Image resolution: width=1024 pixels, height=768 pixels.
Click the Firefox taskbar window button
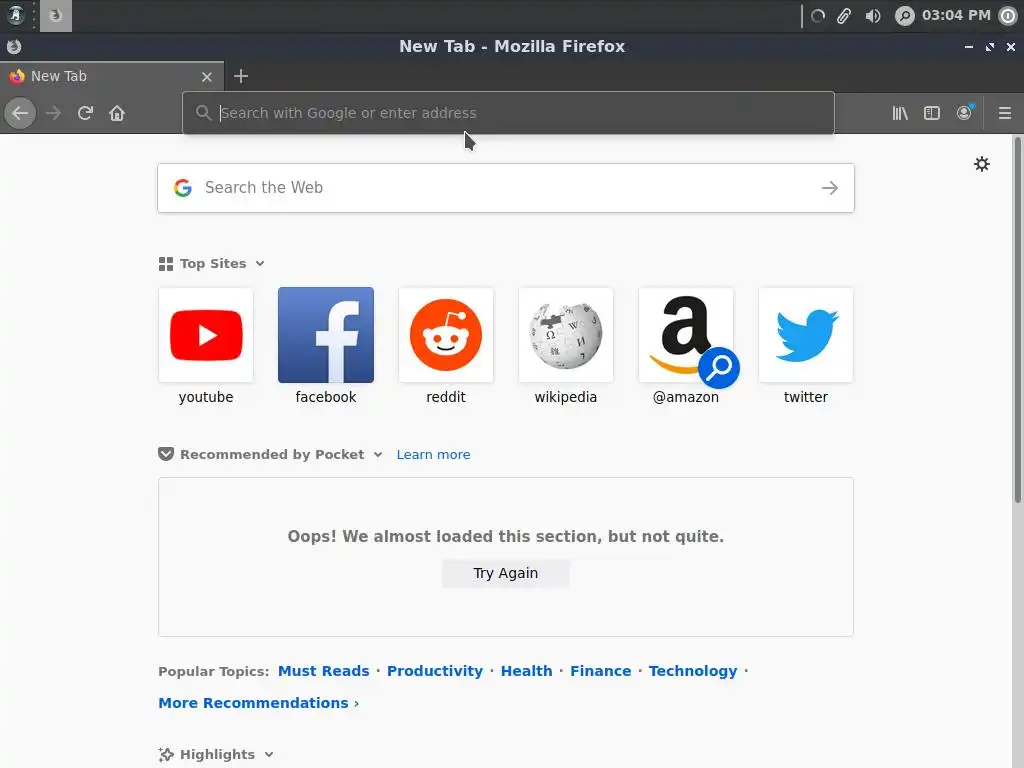tap(56, 16)
